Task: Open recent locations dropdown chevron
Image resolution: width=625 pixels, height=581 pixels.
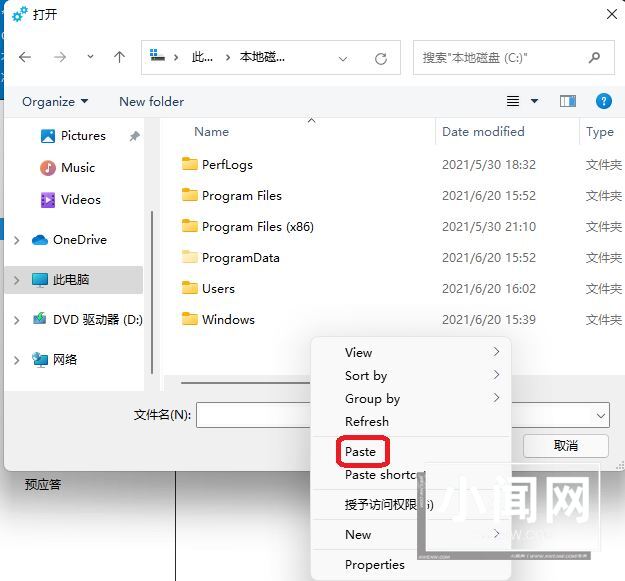Action: point(90,57)
